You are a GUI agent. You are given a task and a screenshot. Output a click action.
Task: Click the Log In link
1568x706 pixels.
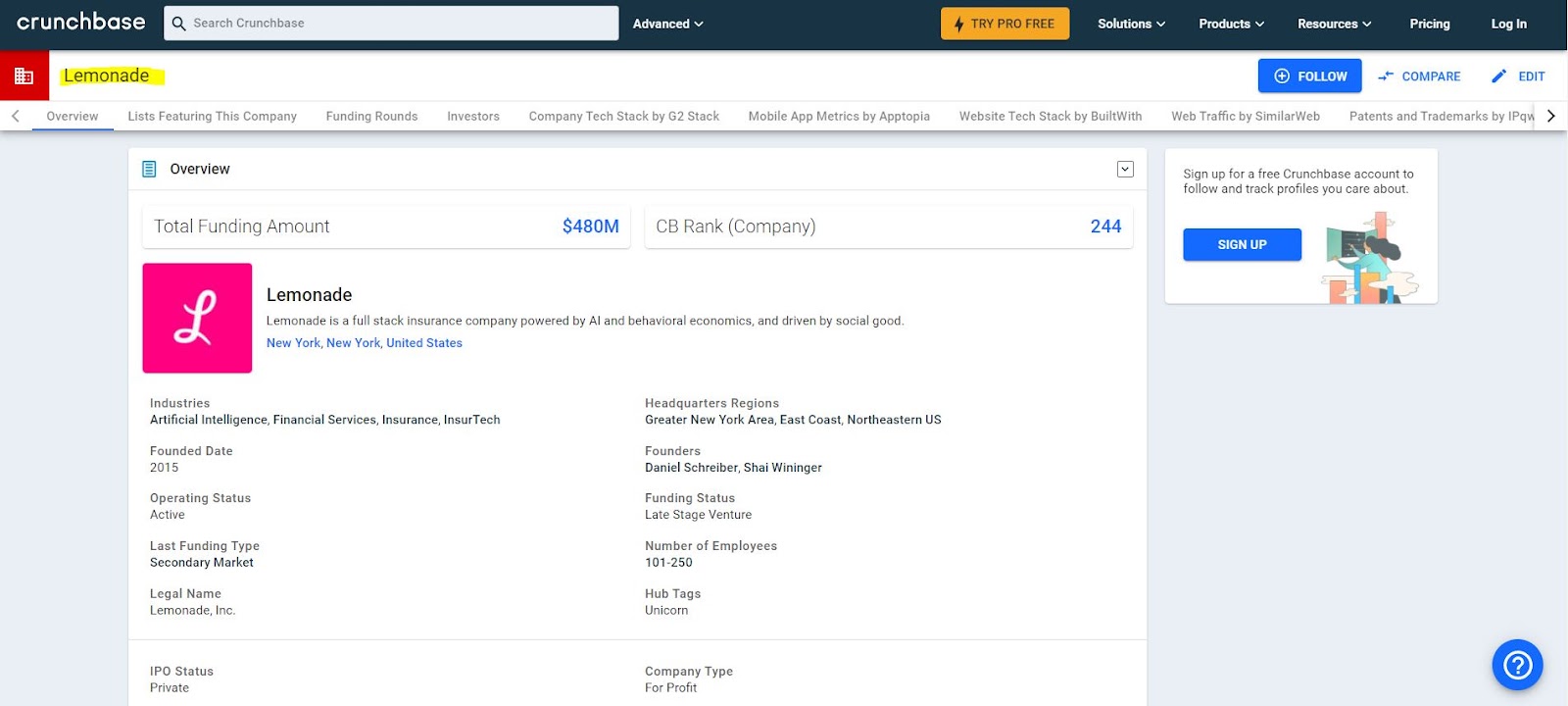pyautogui.click(x=1509, y=24)
